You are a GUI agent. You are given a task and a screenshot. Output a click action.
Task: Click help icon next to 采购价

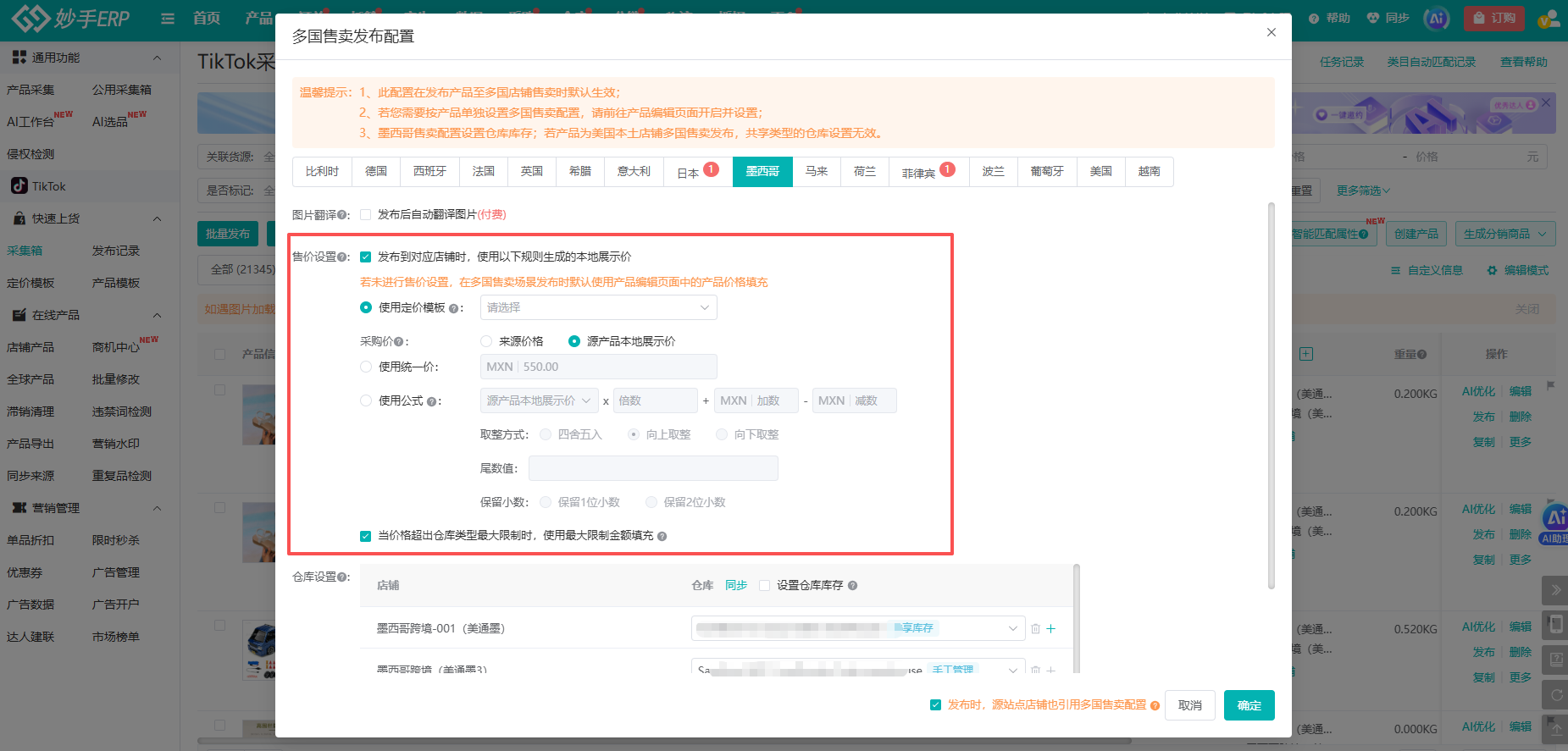[x=399, y=342]
